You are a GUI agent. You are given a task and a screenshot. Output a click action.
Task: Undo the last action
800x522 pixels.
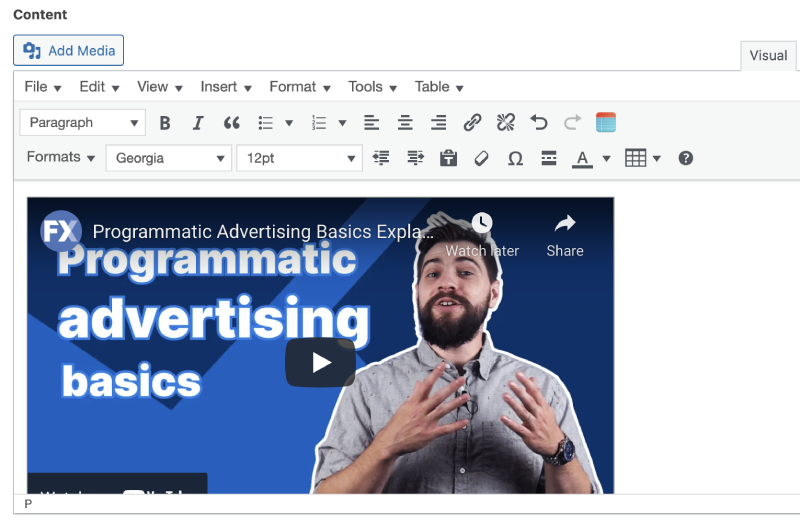[x=539, y=122]
